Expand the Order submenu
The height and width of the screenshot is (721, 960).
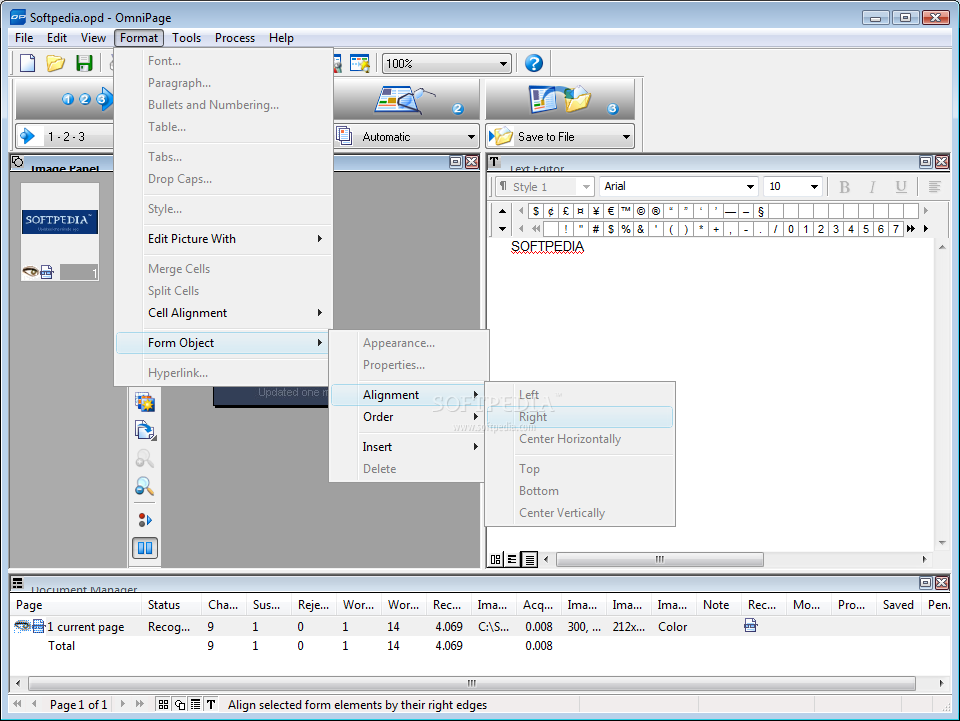(408, 417)
